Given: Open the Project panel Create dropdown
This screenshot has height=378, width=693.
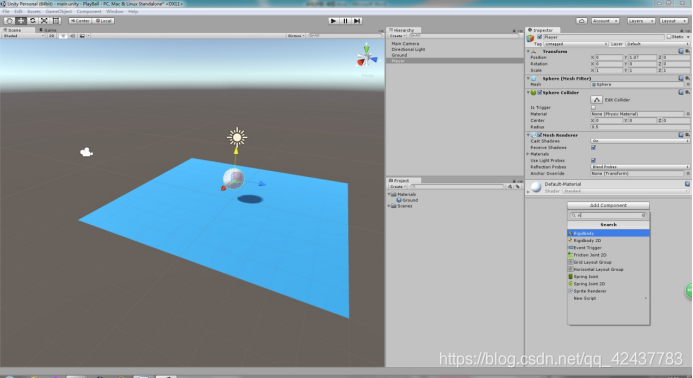Looking at the screenshot, I should 397,187.
